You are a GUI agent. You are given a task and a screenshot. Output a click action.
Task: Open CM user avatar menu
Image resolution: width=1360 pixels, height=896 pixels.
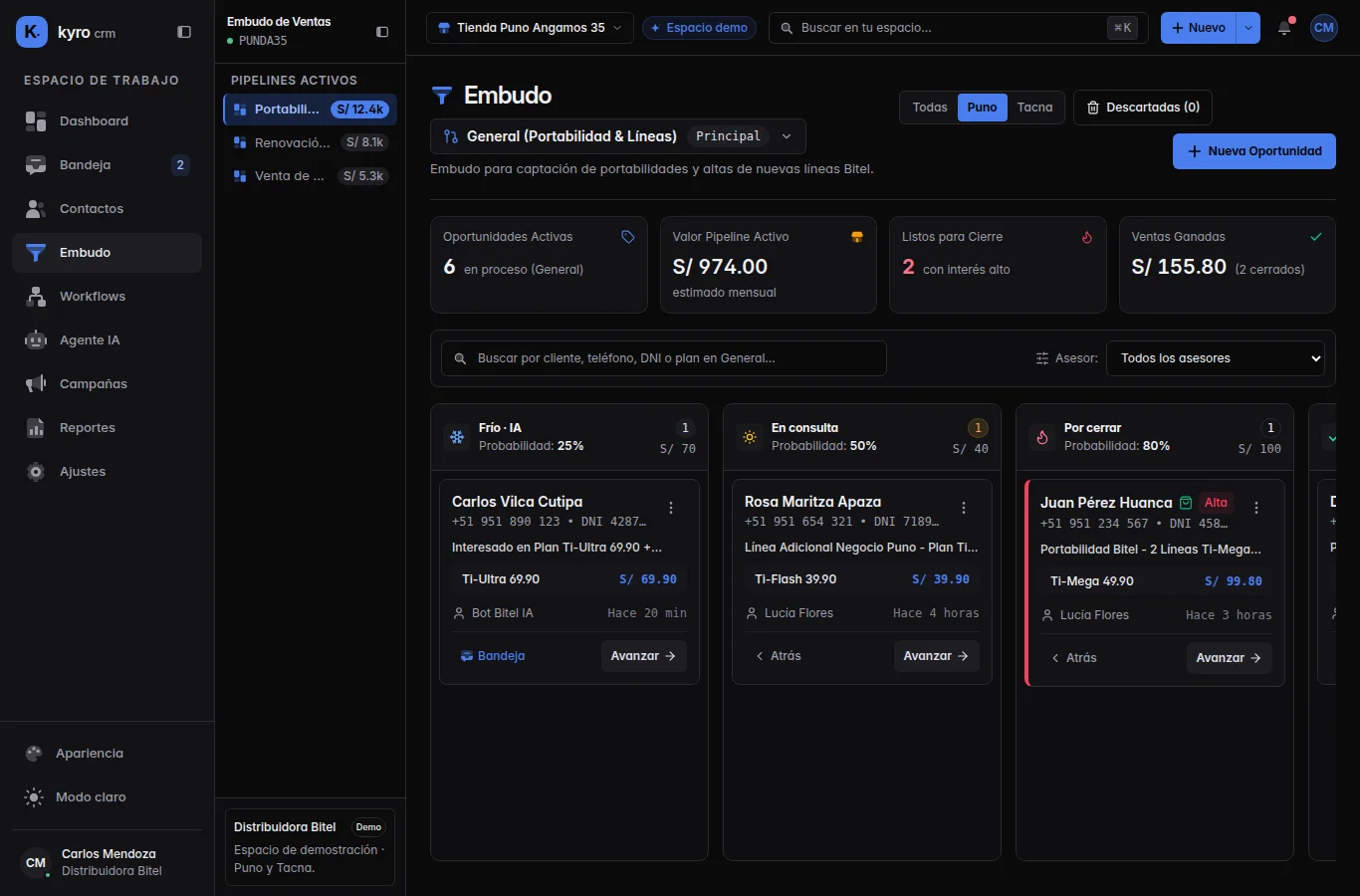point(1323,28)
